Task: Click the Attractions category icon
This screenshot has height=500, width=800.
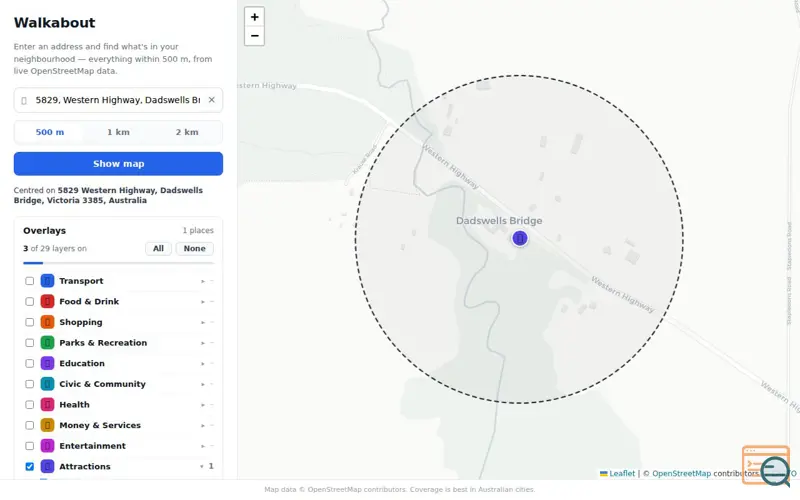Action: (x=47, y=466)
